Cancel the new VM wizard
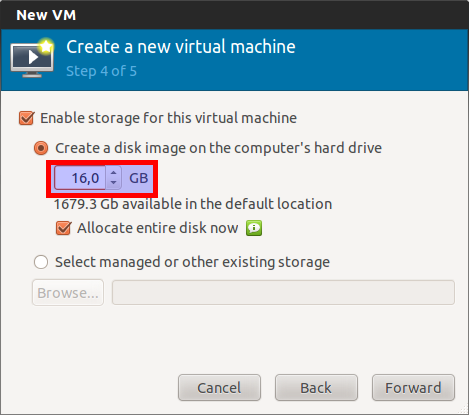The height and width of the screenshot is (415, 469). coord(219,388)
